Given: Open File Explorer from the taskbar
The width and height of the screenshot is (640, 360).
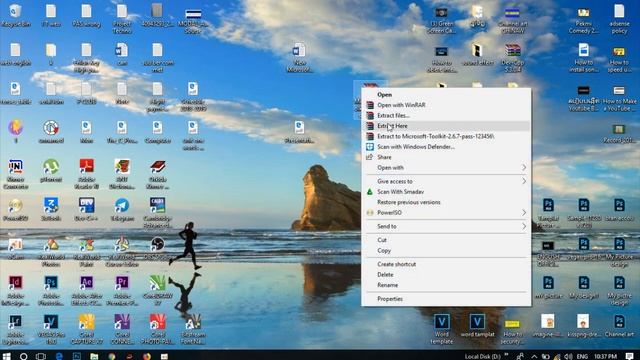Looking at the screenshot, I should click(94, 356).
